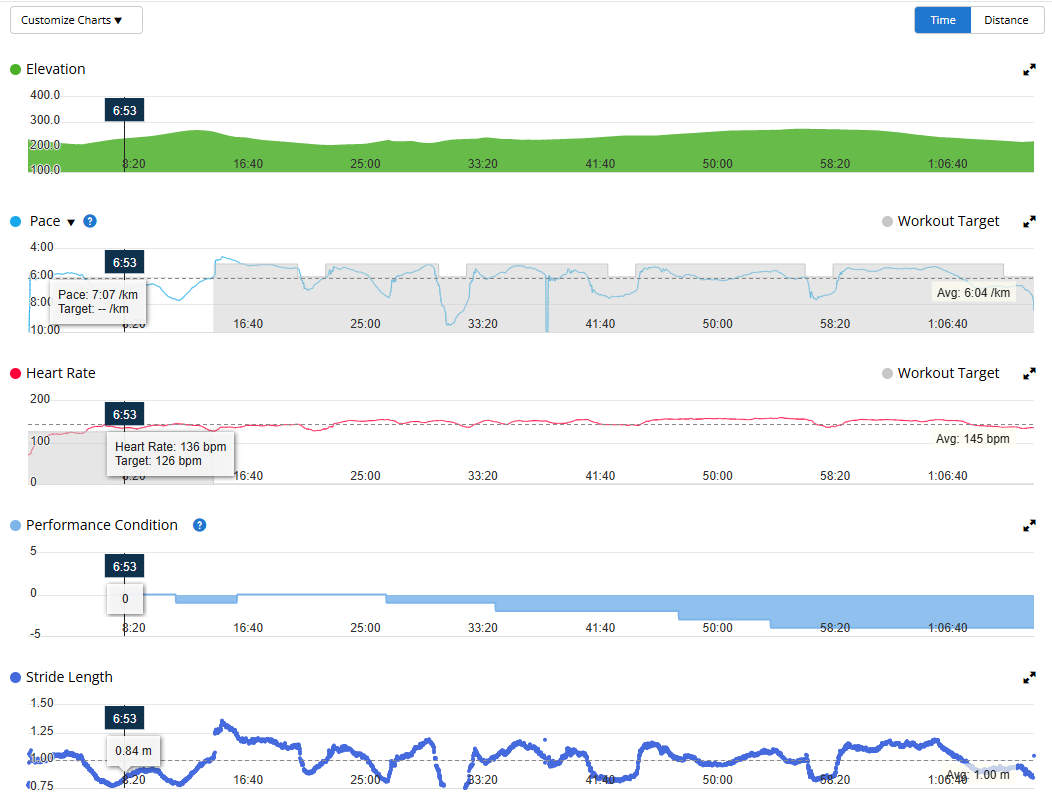Open the Pace metric dropdown arrow
1052x806 pixels.
[x=71, y=222]
